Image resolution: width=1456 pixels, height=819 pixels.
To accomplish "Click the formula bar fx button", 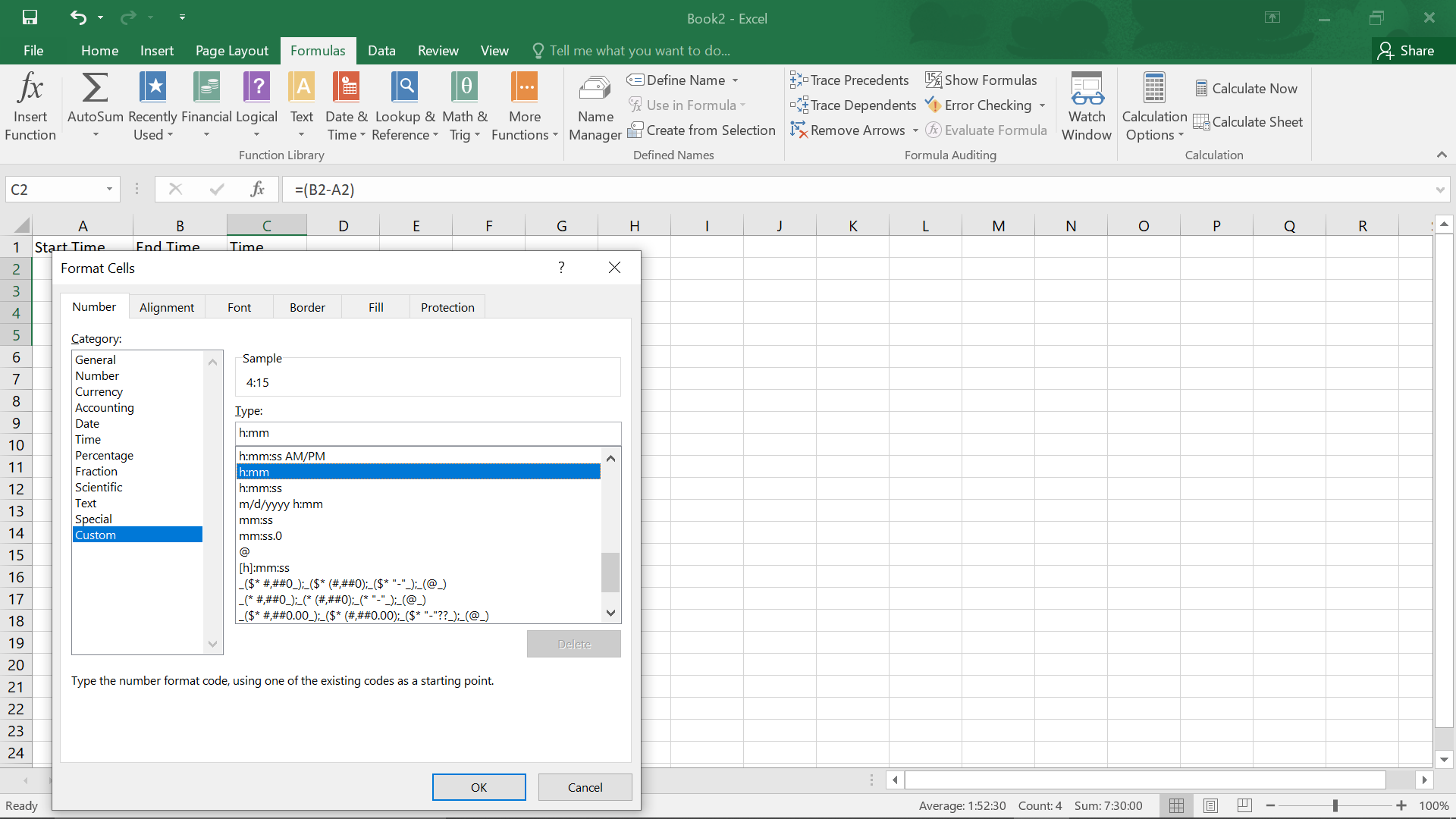I will 258,189.
